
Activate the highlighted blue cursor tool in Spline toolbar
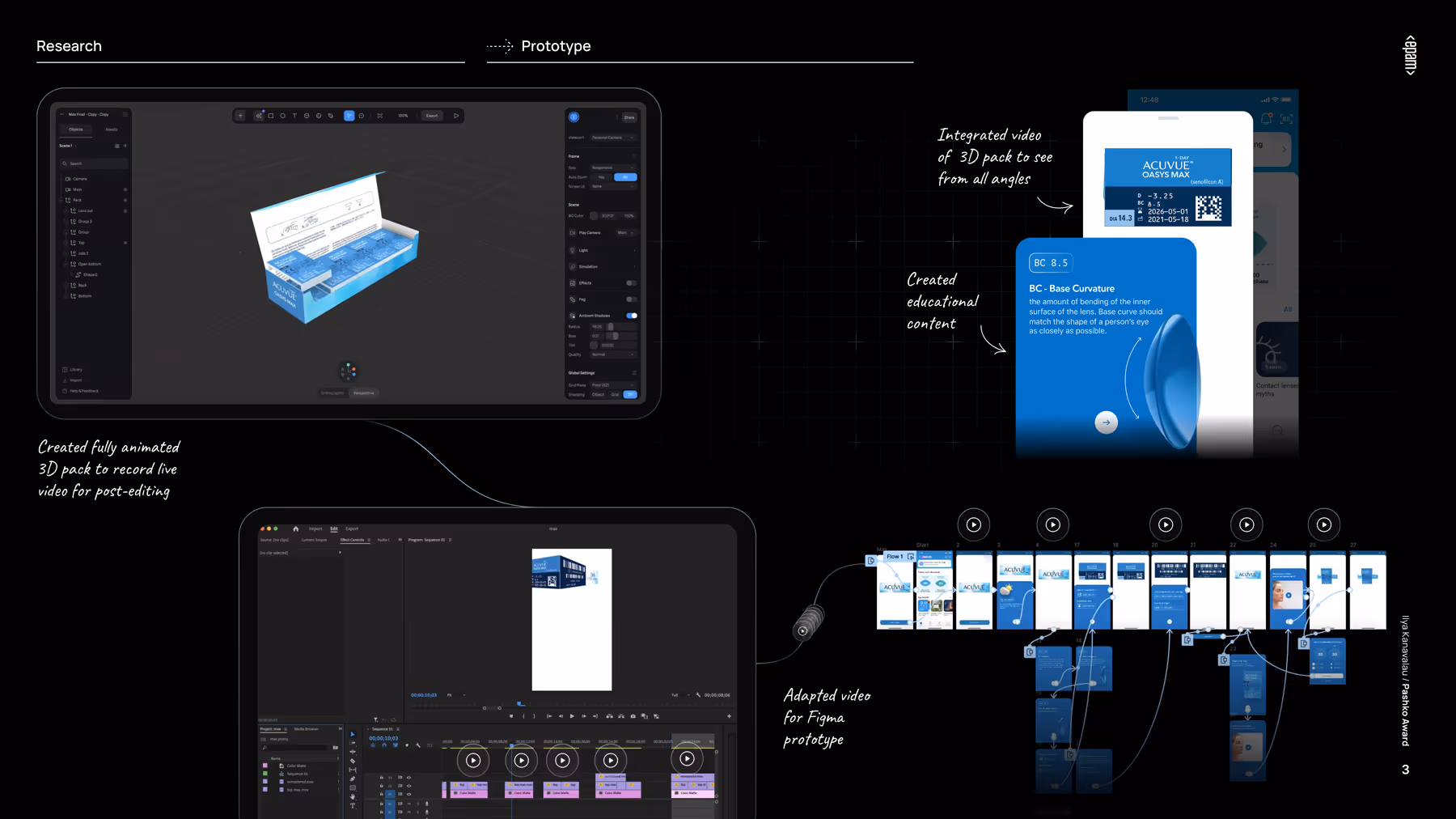click(x=349, y=116)
